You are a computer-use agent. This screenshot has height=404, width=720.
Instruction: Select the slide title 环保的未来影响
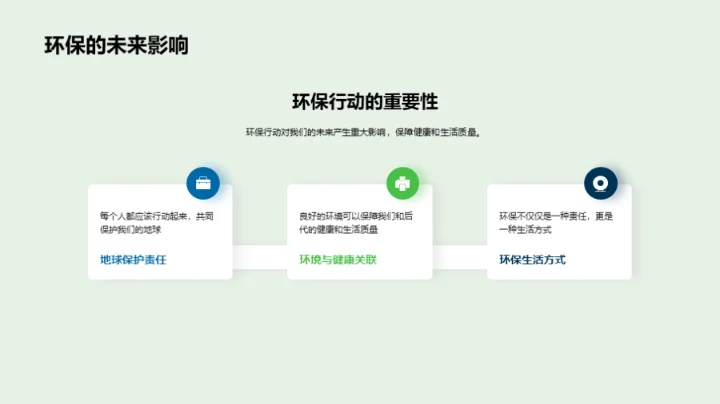coord(116,45)
